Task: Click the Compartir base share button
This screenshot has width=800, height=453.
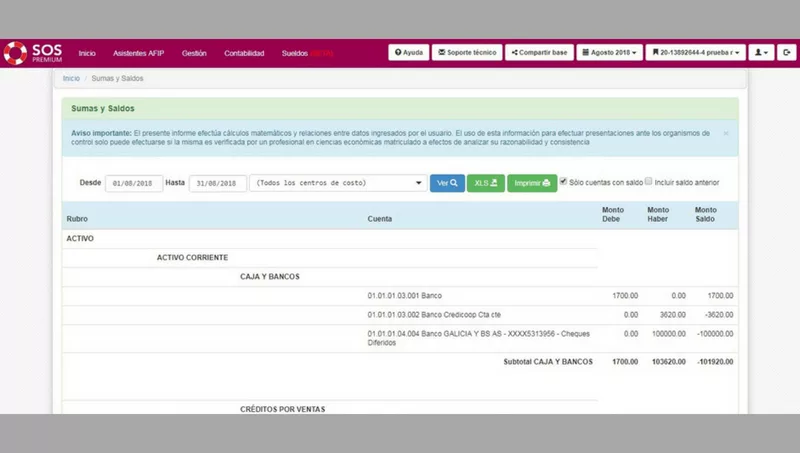Action: (540, 52)
